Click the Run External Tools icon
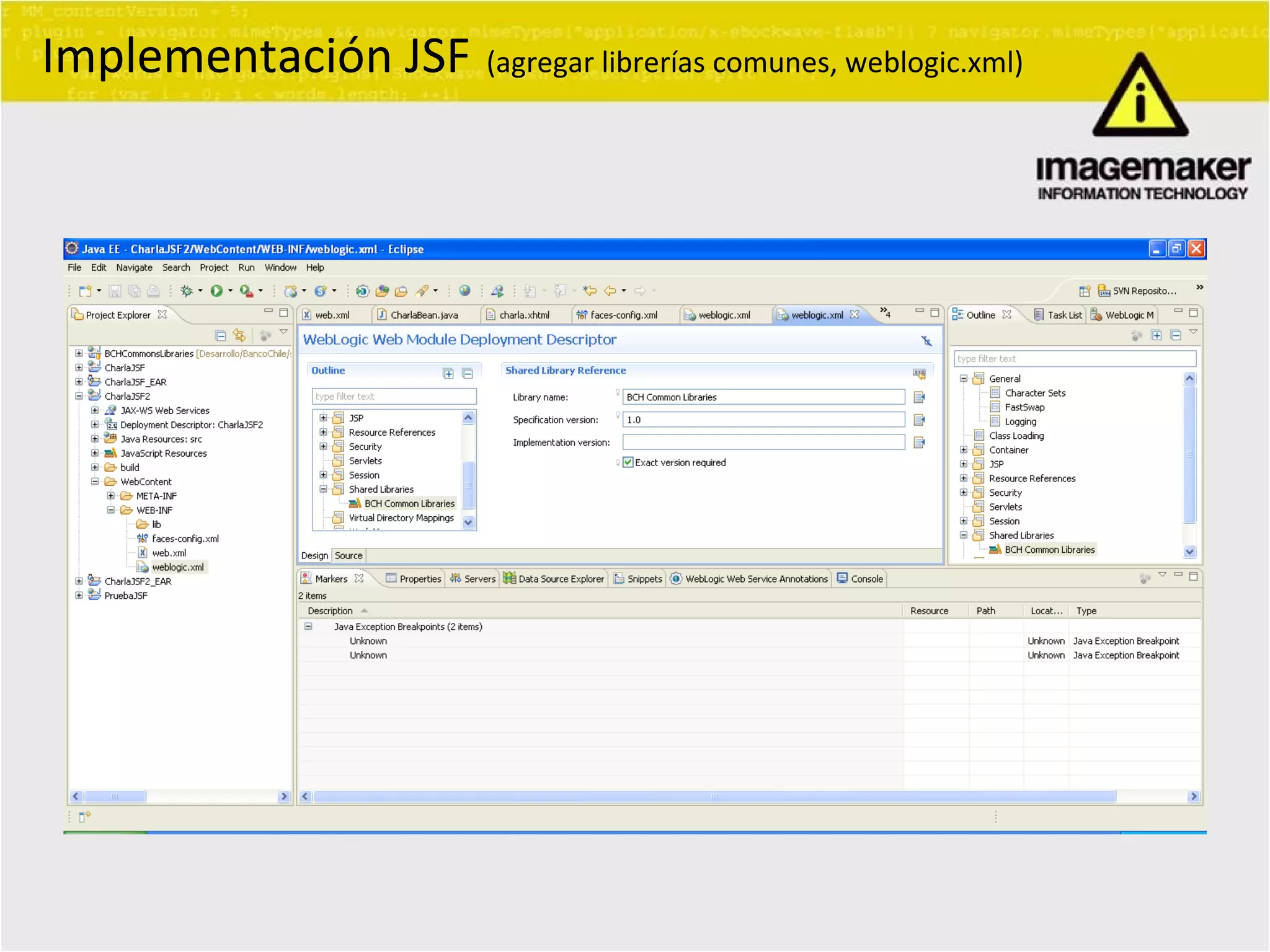This screenshot has width=1270, height=952. (x=246, y=291)
